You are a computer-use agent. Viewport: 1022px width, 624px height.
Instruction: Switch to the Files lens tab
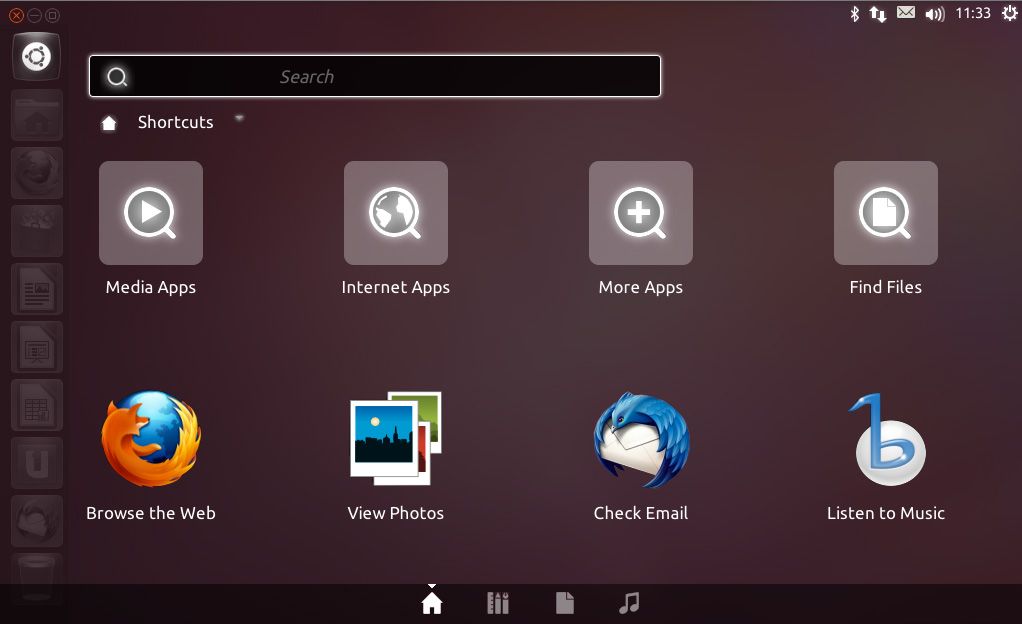[x=564, y=603]
